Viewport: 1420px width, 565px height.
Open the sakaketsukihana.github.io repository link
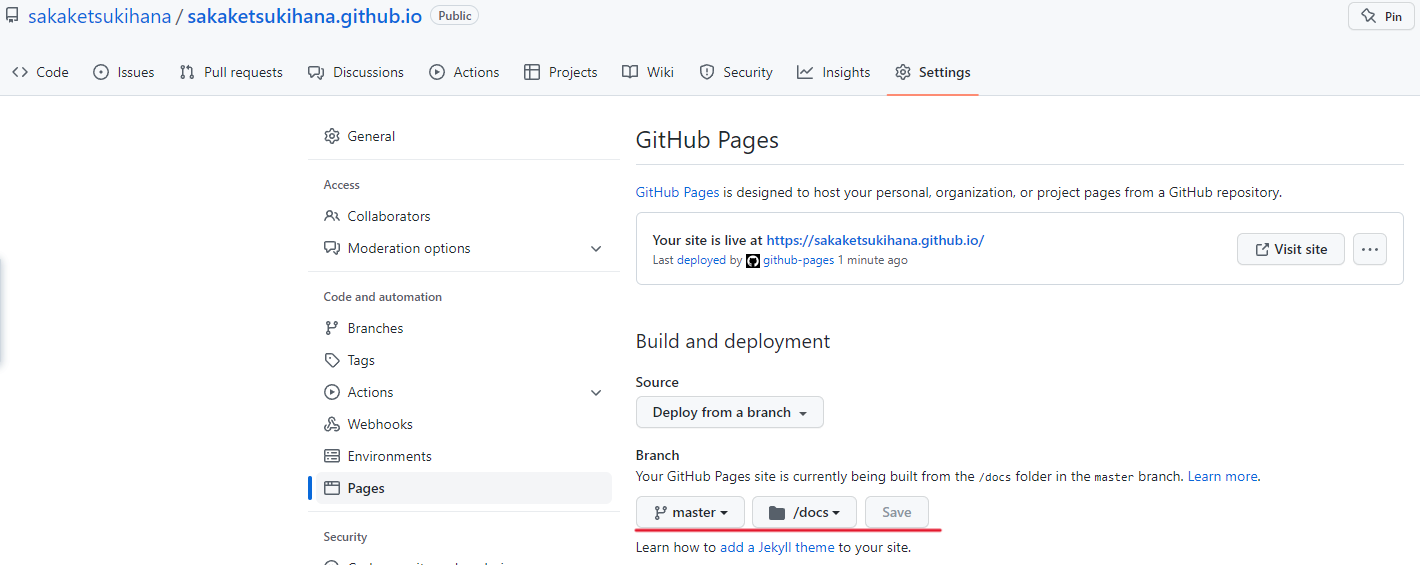(x=304, y=16)
